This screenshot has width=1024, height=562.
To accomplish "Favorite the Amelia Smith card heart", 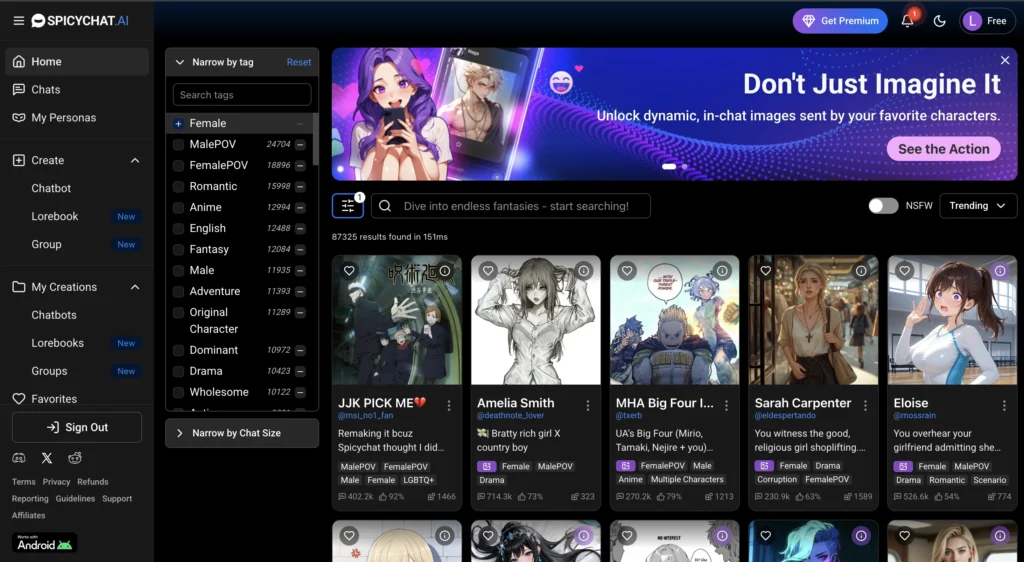I will point(488,271).
